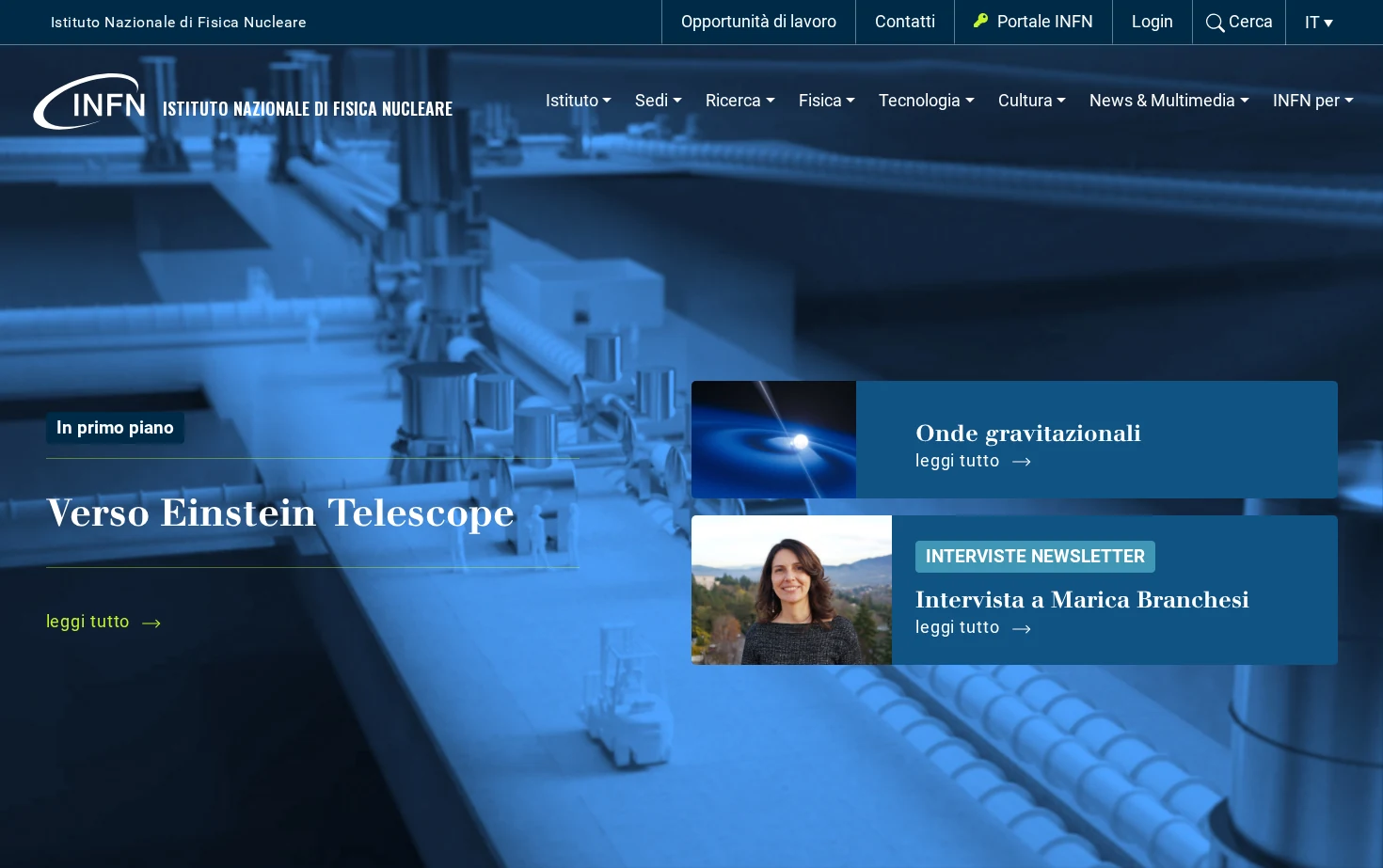1383x868 pixels.
Task: Click the arrow under Intervista a Marica Branchesi
Action: 1022,628
